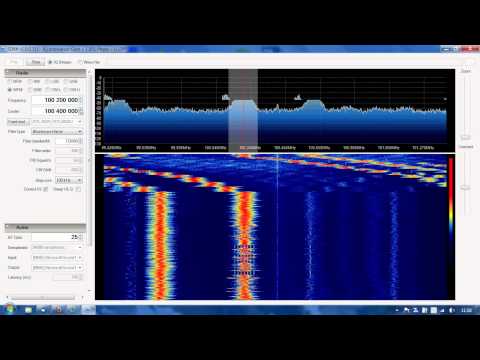Click the CW Shift field
Screen dimensions: 480x360
click(x=68, y=170)
